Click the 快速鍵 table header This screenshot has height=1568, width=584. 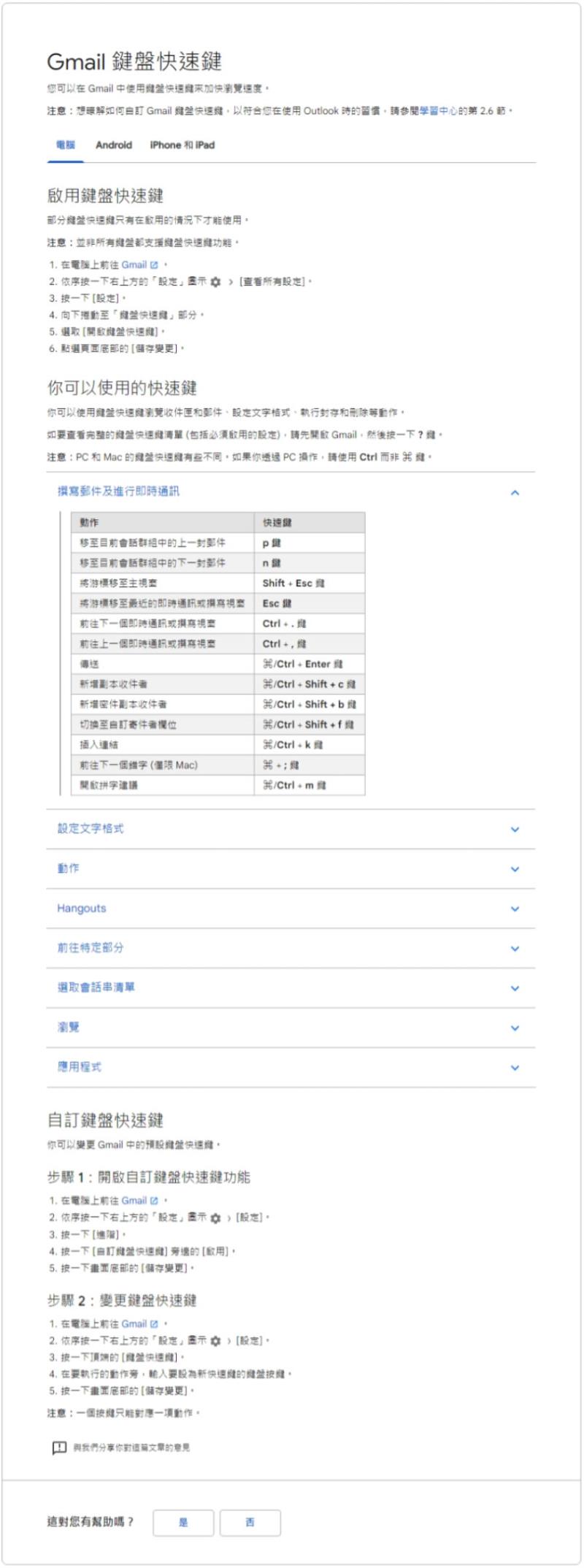pos(310,522)
